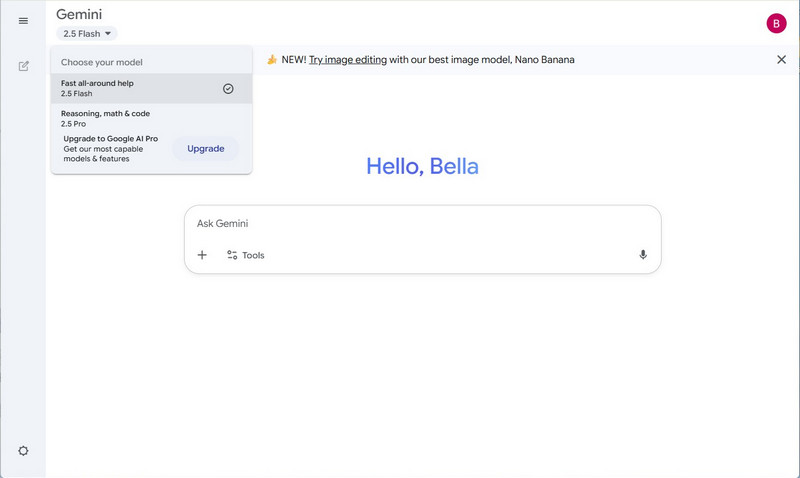Click the Gemini title logo
The width and height of the screenshot is (800, 478).
(79, 14)
